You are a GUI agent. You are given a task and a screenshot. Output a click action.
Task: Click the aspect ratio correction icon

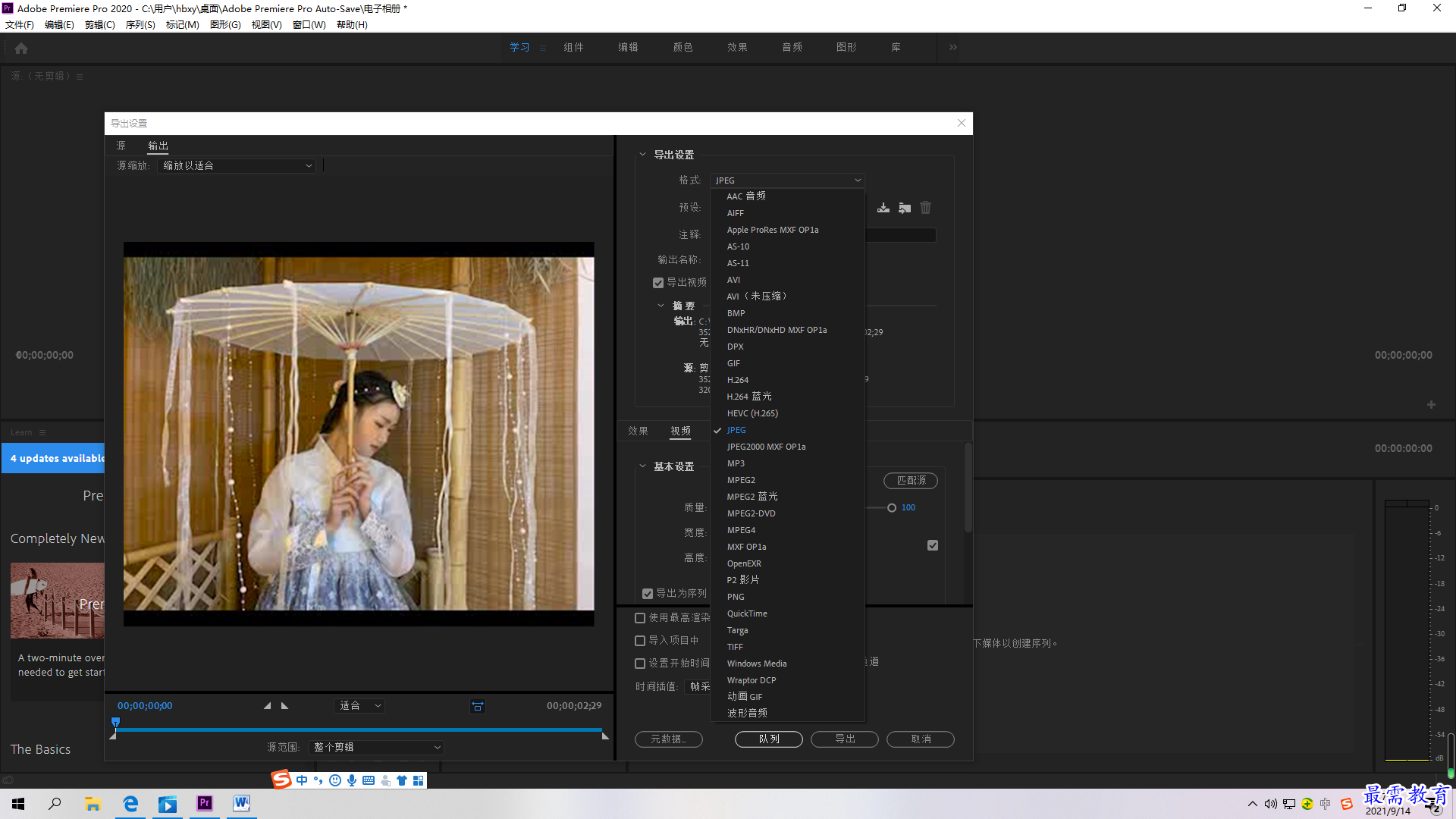[x=478, y=706]
